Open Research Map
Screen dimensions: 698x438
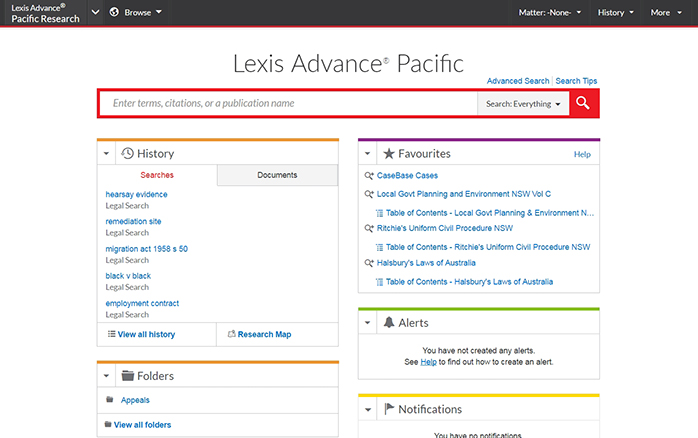264,334
